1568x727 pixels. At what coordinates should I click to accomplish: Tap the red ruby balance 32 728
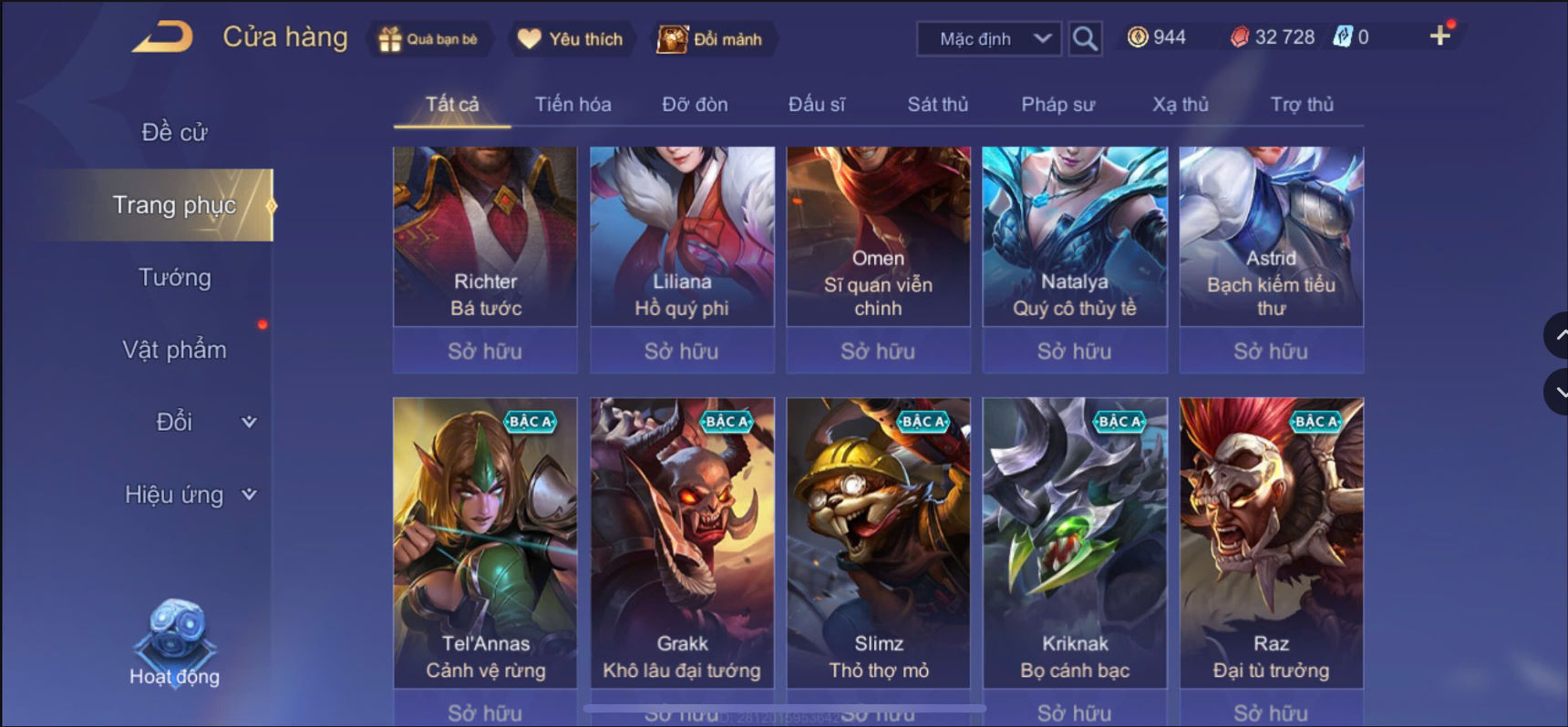pos(1273,37)
